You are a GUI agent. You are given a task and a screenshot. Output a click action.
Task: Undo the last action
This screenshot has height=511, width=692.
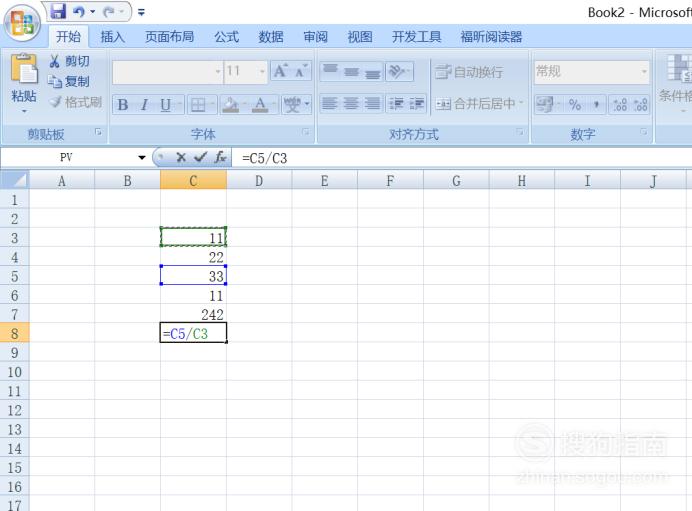79,11
